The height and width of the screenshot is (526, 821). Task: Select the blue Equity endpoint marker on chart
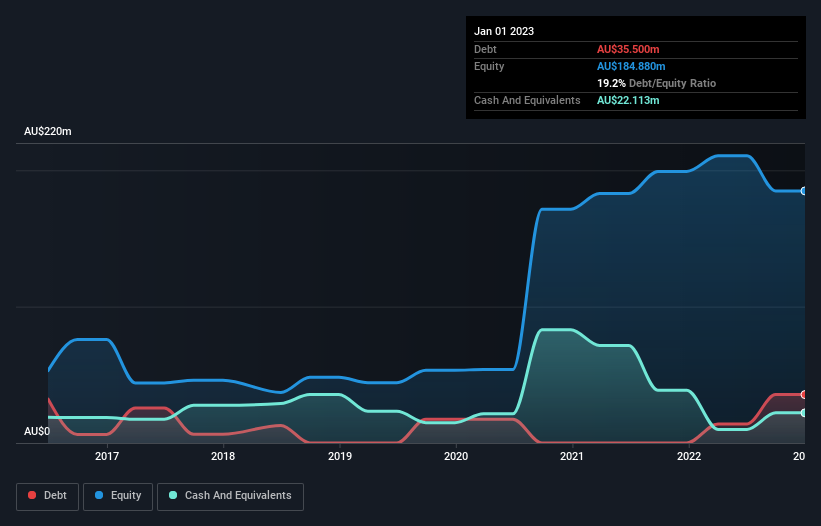804,191
